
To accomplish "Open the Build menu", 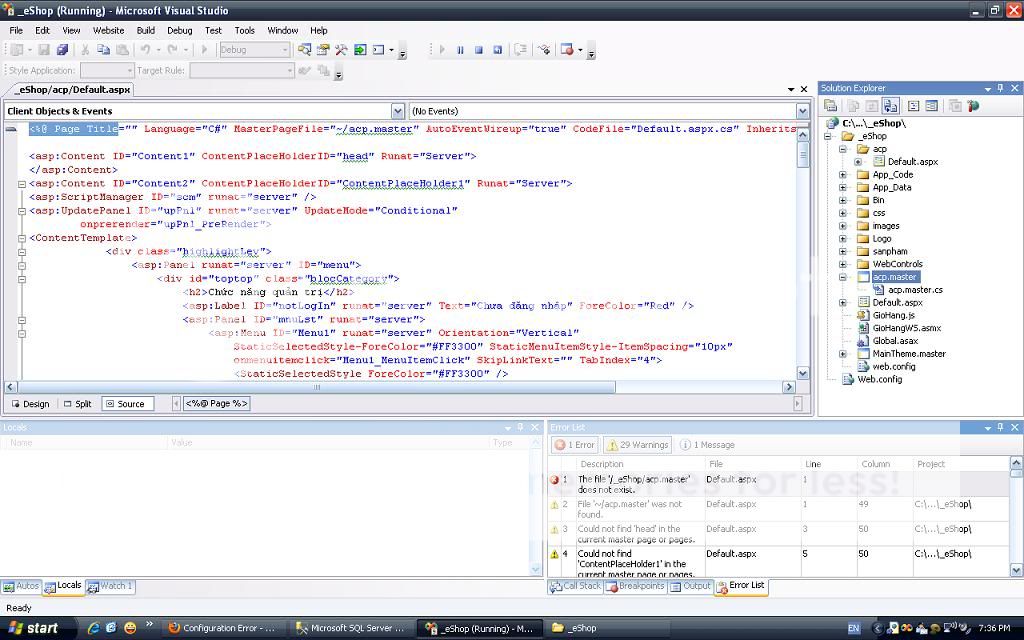I will pos(146,31).
